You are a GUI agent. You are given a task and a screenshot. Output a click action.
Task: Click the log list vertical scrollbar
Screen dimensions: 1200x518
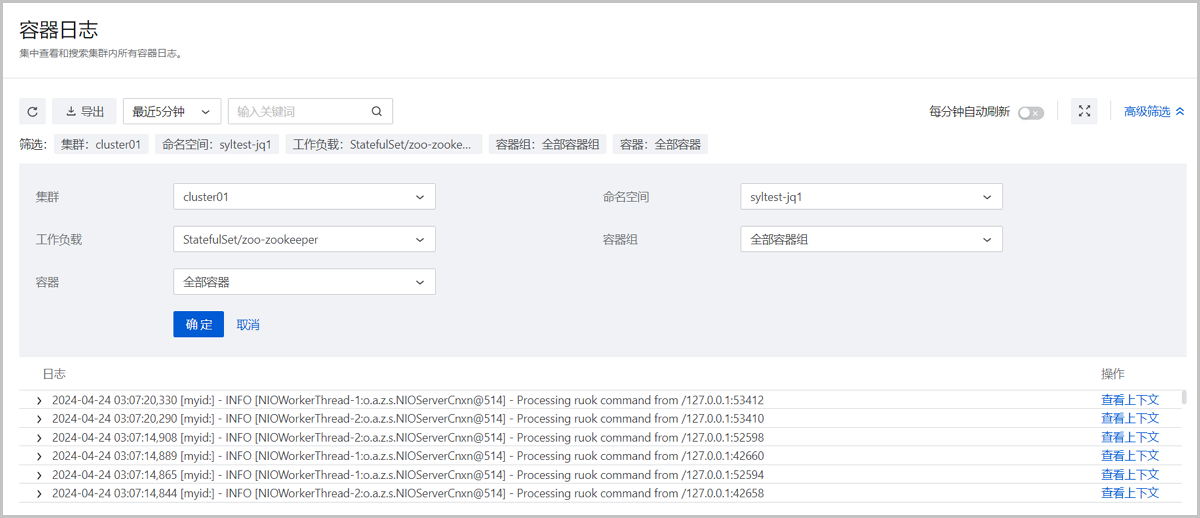(1184, 398)
